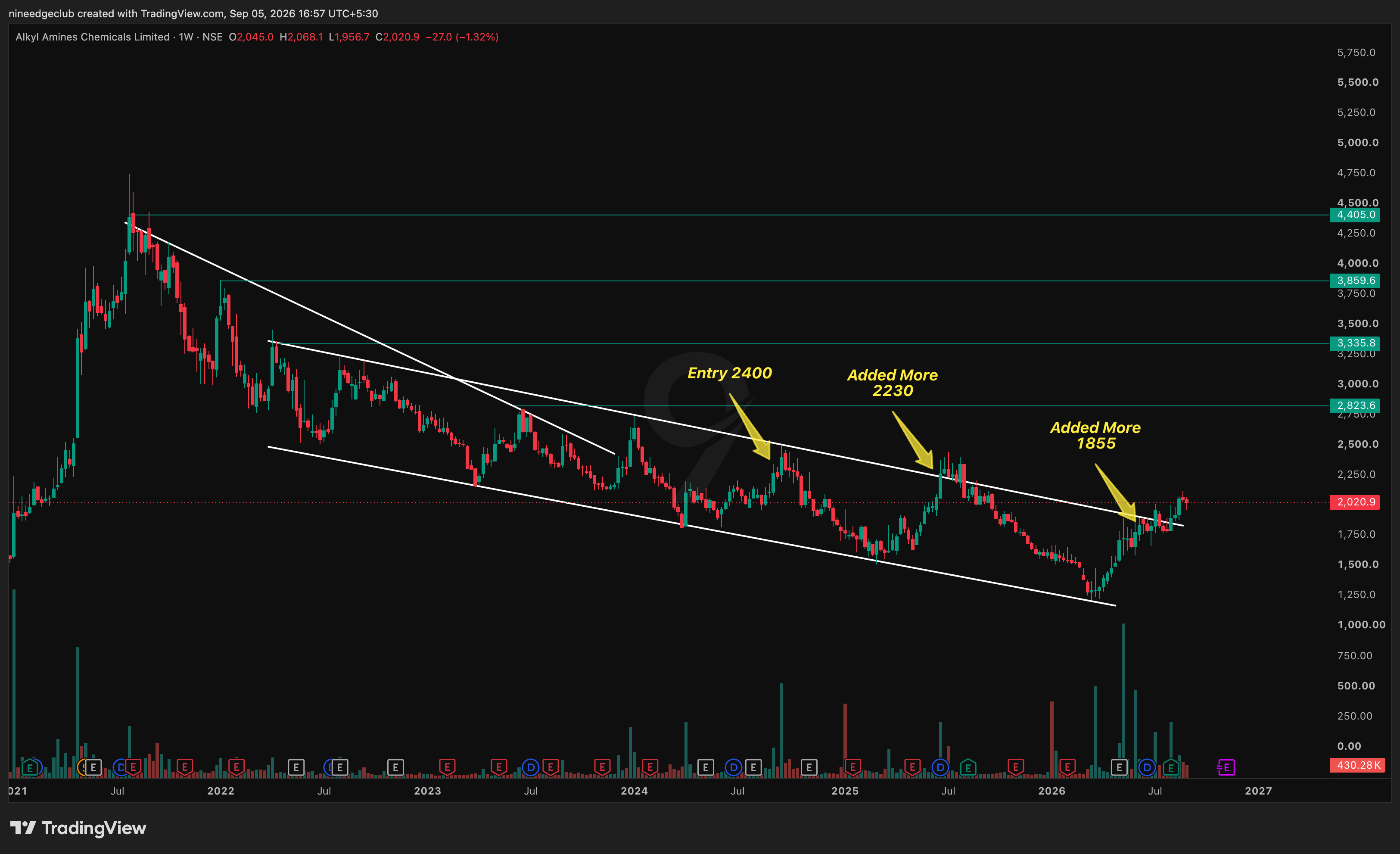Click the 2022 year label on time axis
Image resolution: width=1400 pixels, height=854 pixels.
coord(221,791)
